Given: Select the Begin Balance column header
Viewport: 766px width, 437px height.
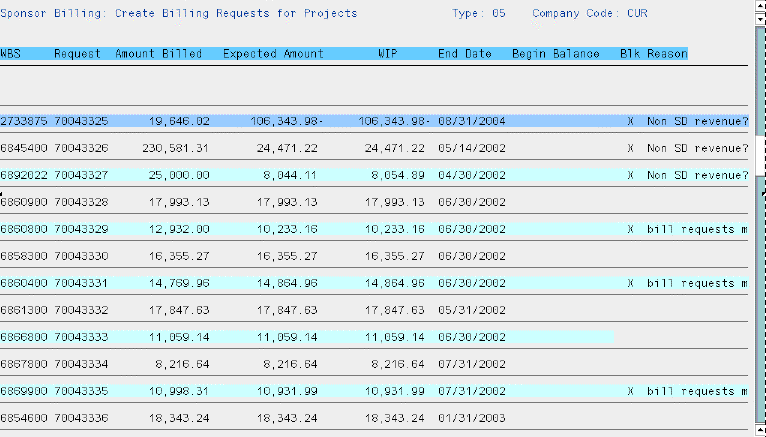Looking at the screenshot, I should click(556, 53).
